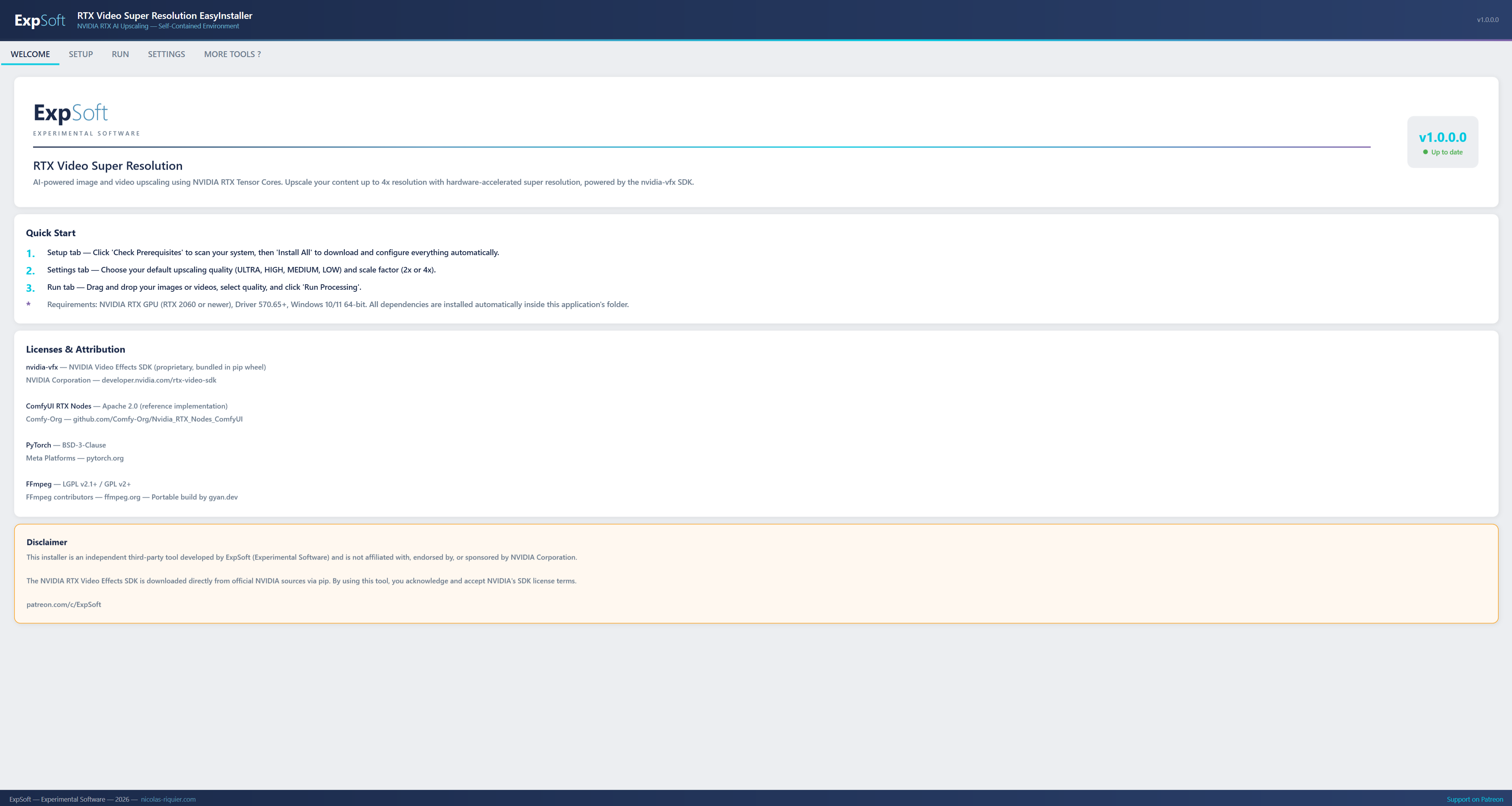Click the AI-powered image and video upscaling description
The width and height of the screenshot is (1512, 806).
(x=363, y=182)
